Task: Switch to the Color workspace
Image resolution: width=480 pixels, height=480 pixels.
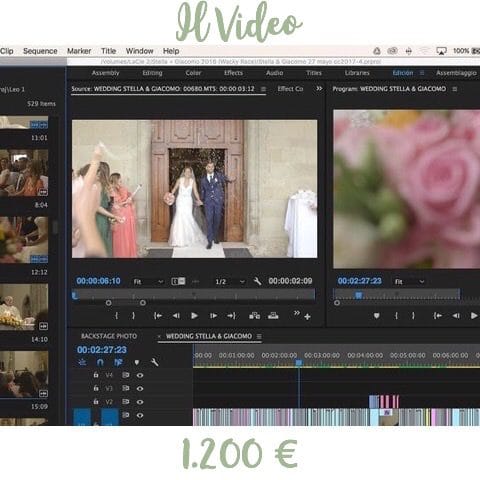Action: click(193, 73)
